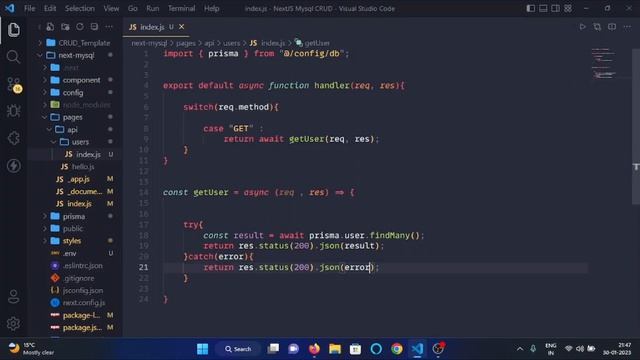Open the Help menu
The width and height of the screenshot is (640, 360).
coord(211,8)
